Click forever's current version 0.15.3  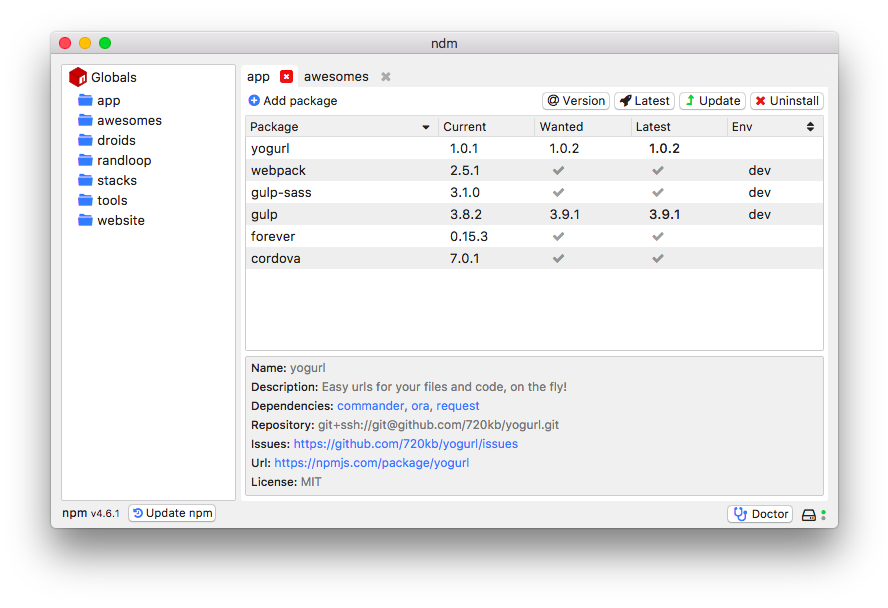point(468,237)
